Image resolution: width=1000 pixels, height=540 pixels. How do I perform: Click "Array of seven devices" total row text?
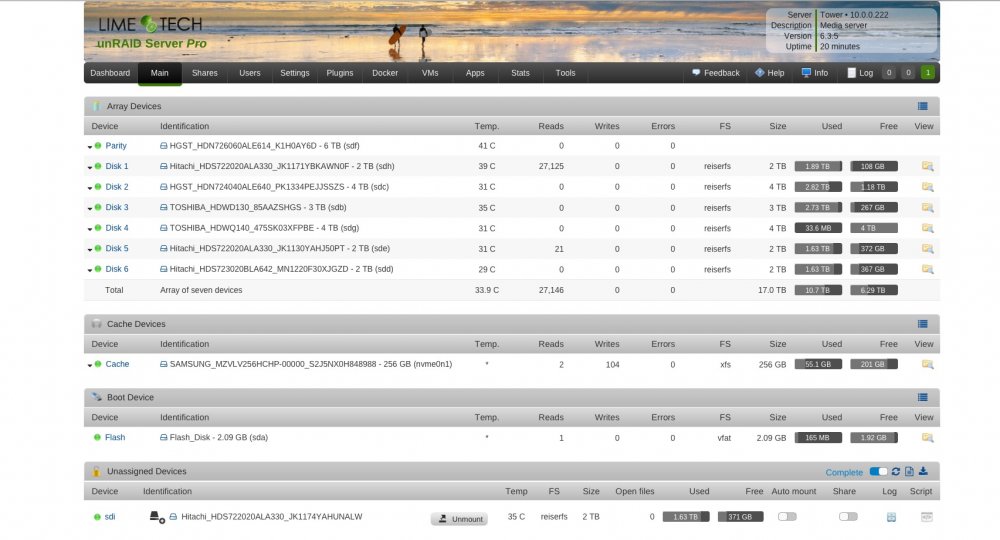click(x=201, y=290)
